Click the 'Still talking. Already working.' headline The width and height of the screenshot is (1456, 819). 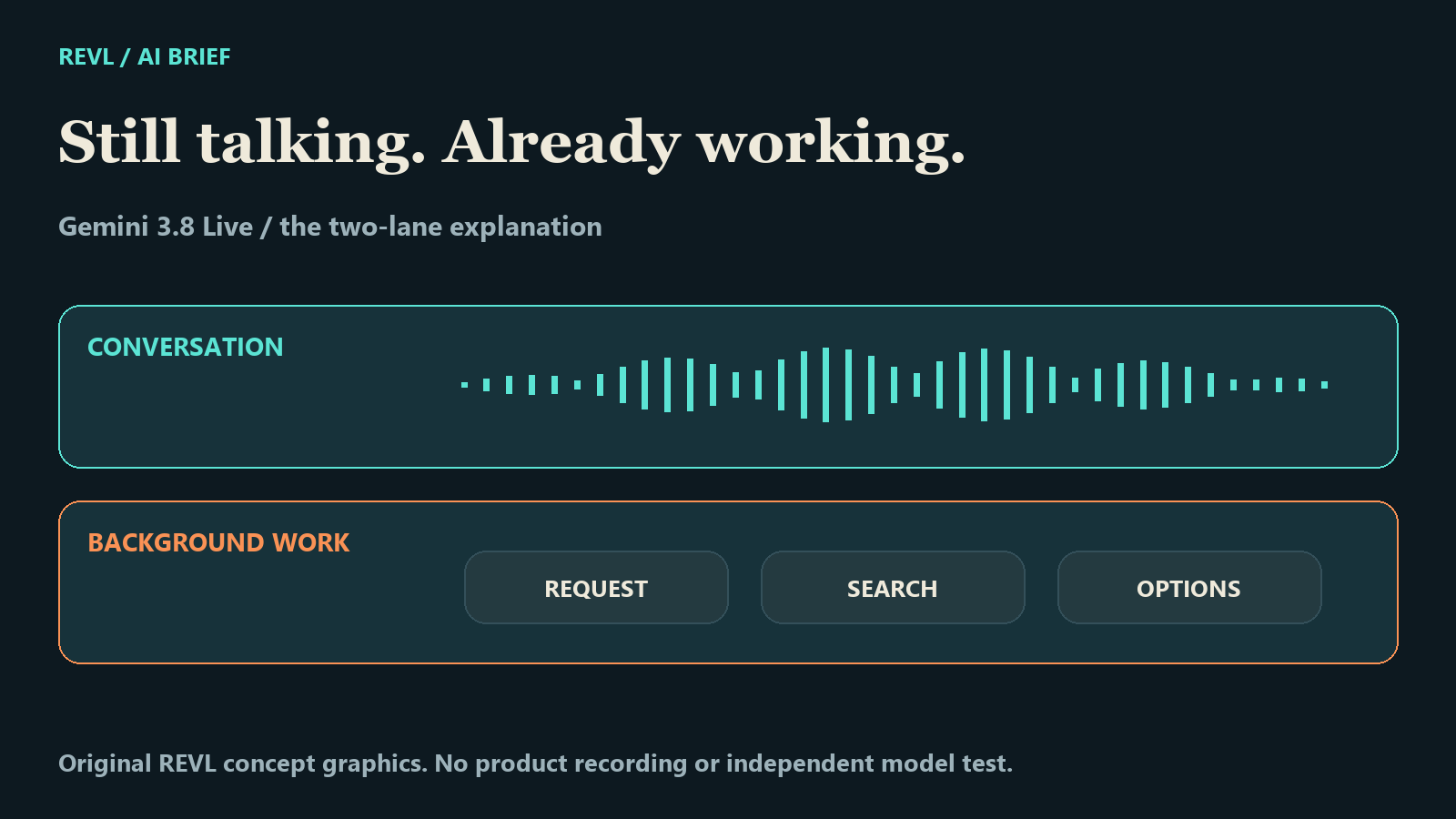pyautogui.click(x=511, y=143)
